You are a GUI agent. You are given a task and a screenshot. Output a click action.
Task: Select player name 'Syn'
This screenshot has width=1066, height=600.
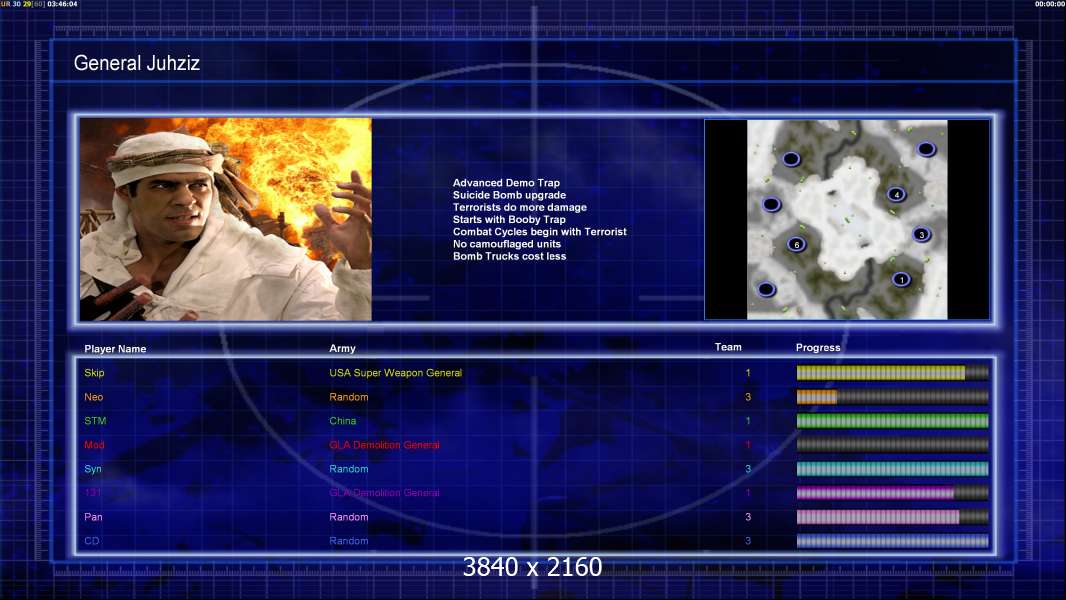tap(93, 469)
